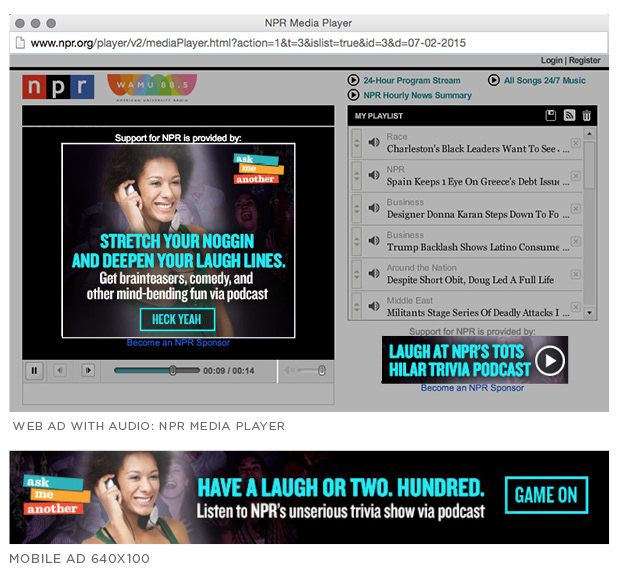
Task: Open the playlist RSS feed icon
Action: (x=569, y=115)
